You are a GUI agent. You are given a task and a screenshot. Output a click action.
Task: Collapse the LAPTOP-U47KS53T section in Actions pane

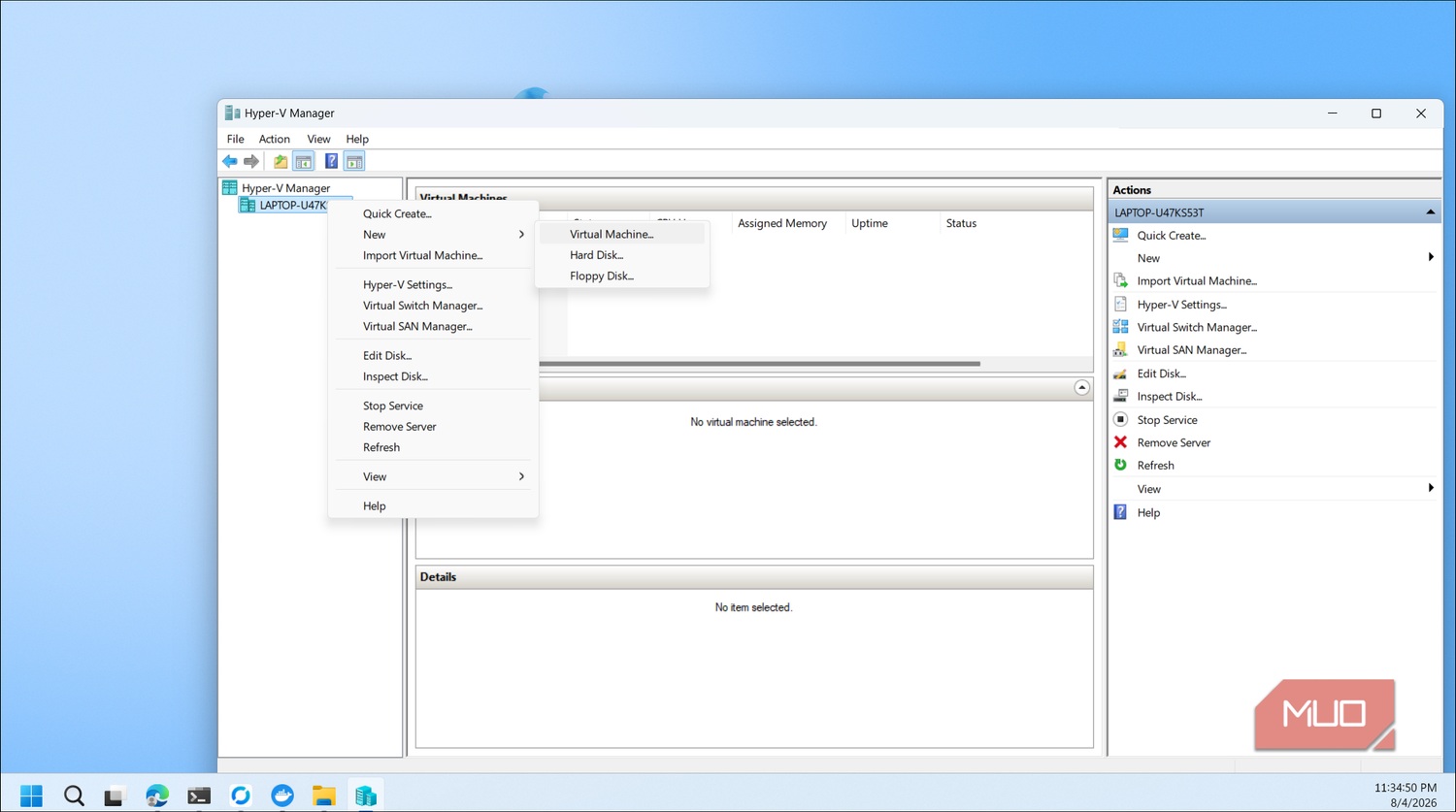pos(1430,211)
